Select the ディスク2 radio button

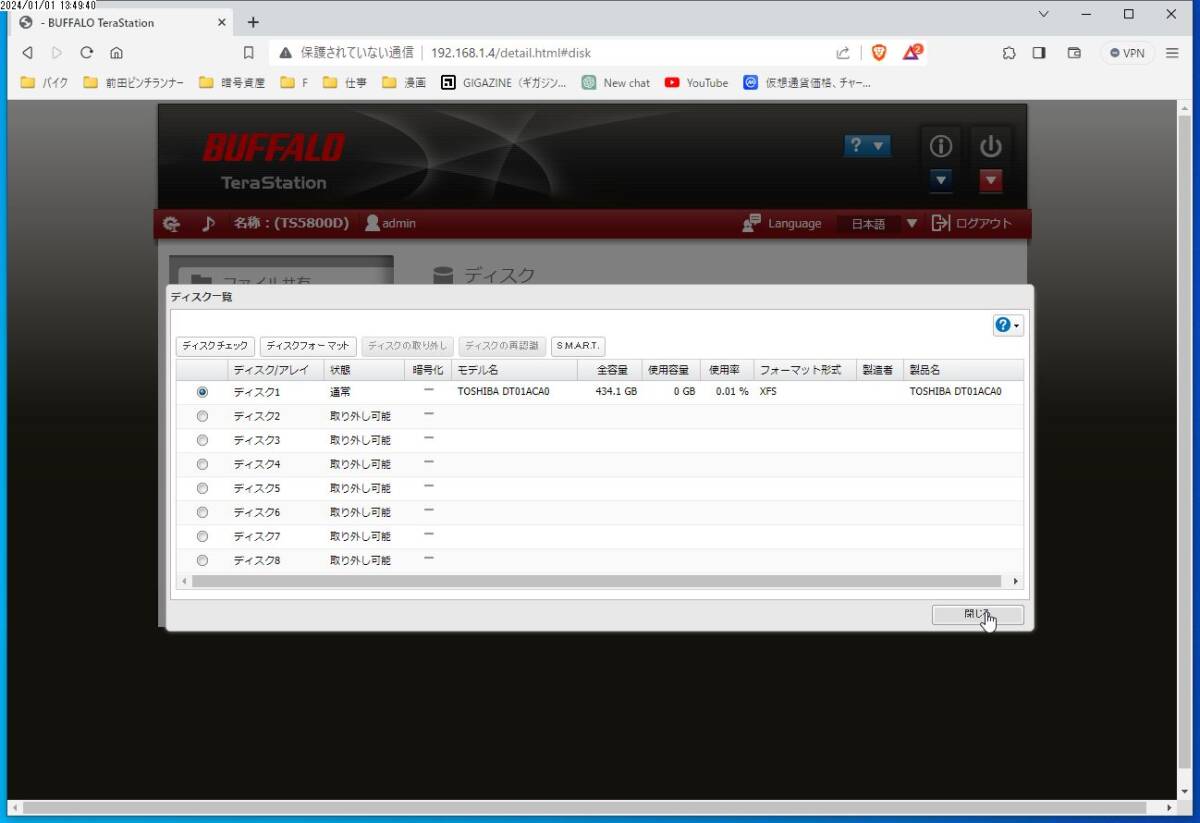pos(203,416)
